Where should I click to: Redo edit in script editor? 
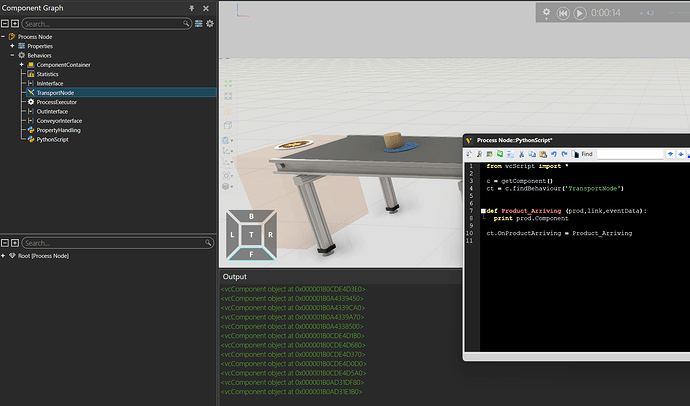tap(564, 154)
